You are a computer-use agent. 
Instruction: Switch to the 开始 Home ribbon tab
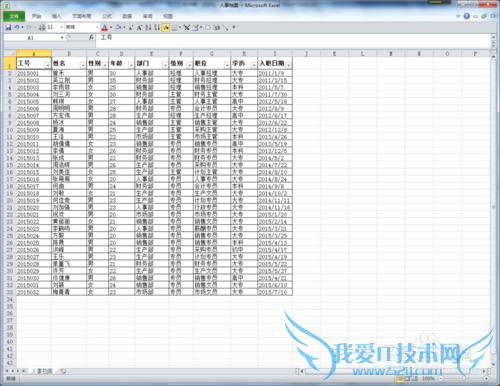pos(36,16)
